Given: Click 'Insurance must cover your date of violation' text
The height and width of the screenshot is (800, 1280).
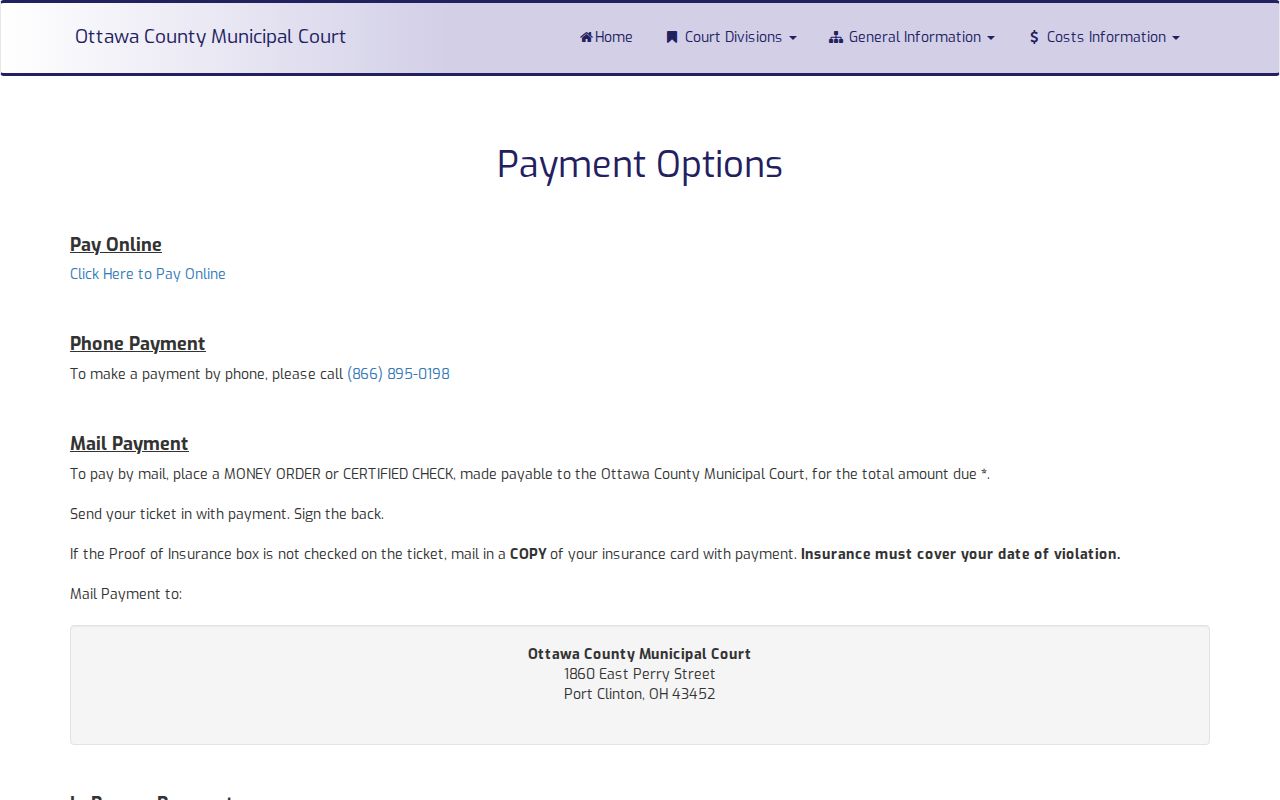Looking at the screenshot, I should click(960, 554).
